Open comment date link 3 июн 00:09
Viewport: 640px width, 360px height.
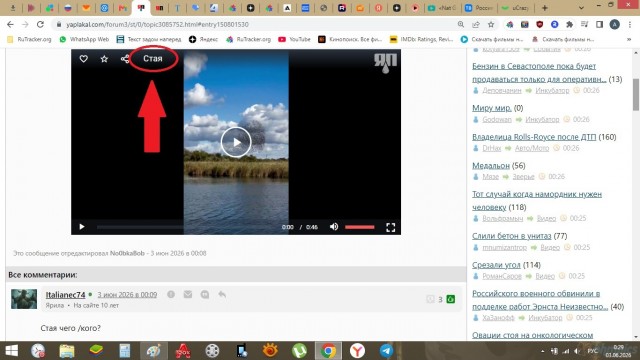click(x=127, y=295)
